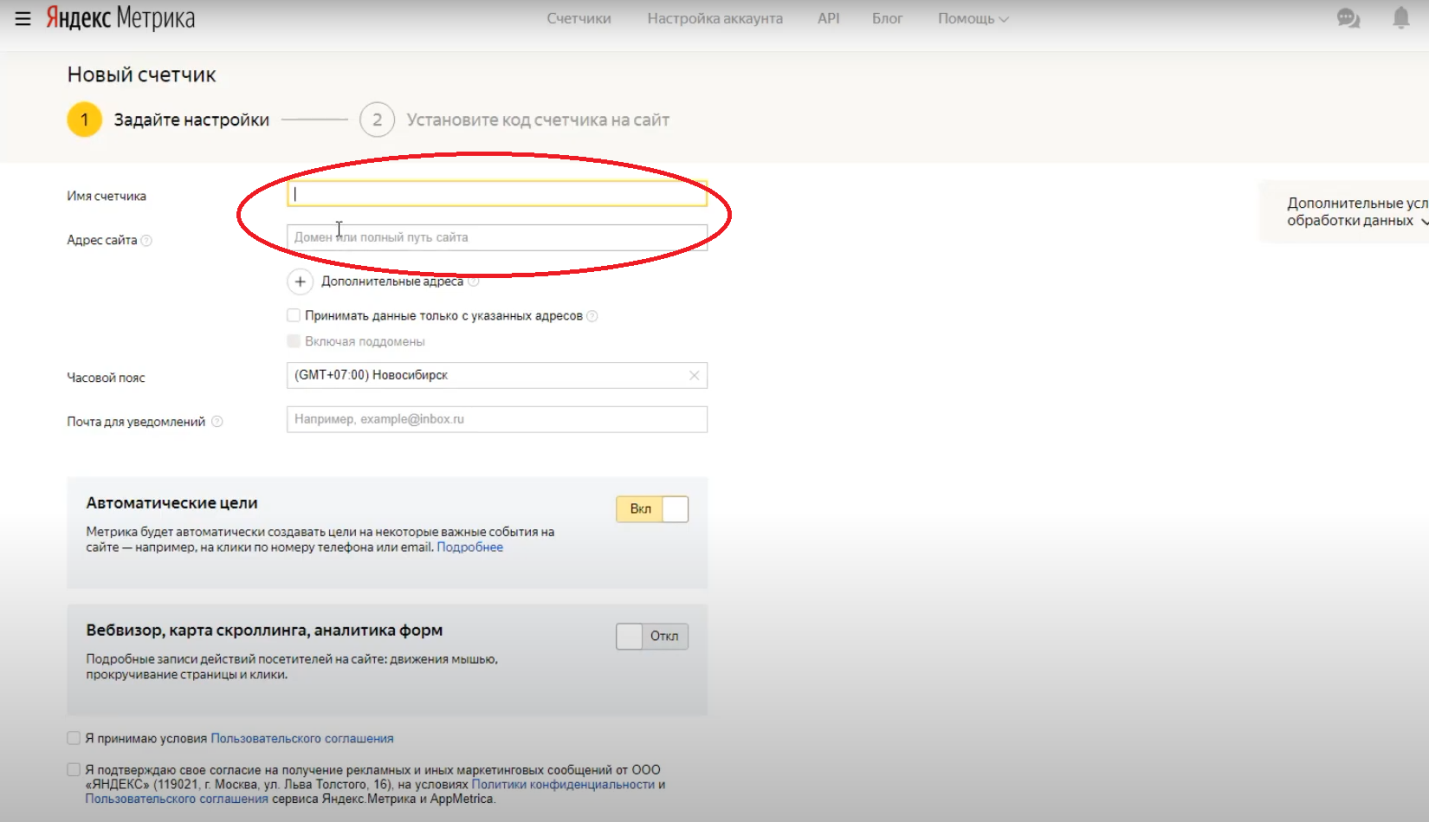Viewport: 1429px width, 822px height.
Task: Accept the Пользовательского соглашения terms checkbox
Action: [x=74, y=738]
